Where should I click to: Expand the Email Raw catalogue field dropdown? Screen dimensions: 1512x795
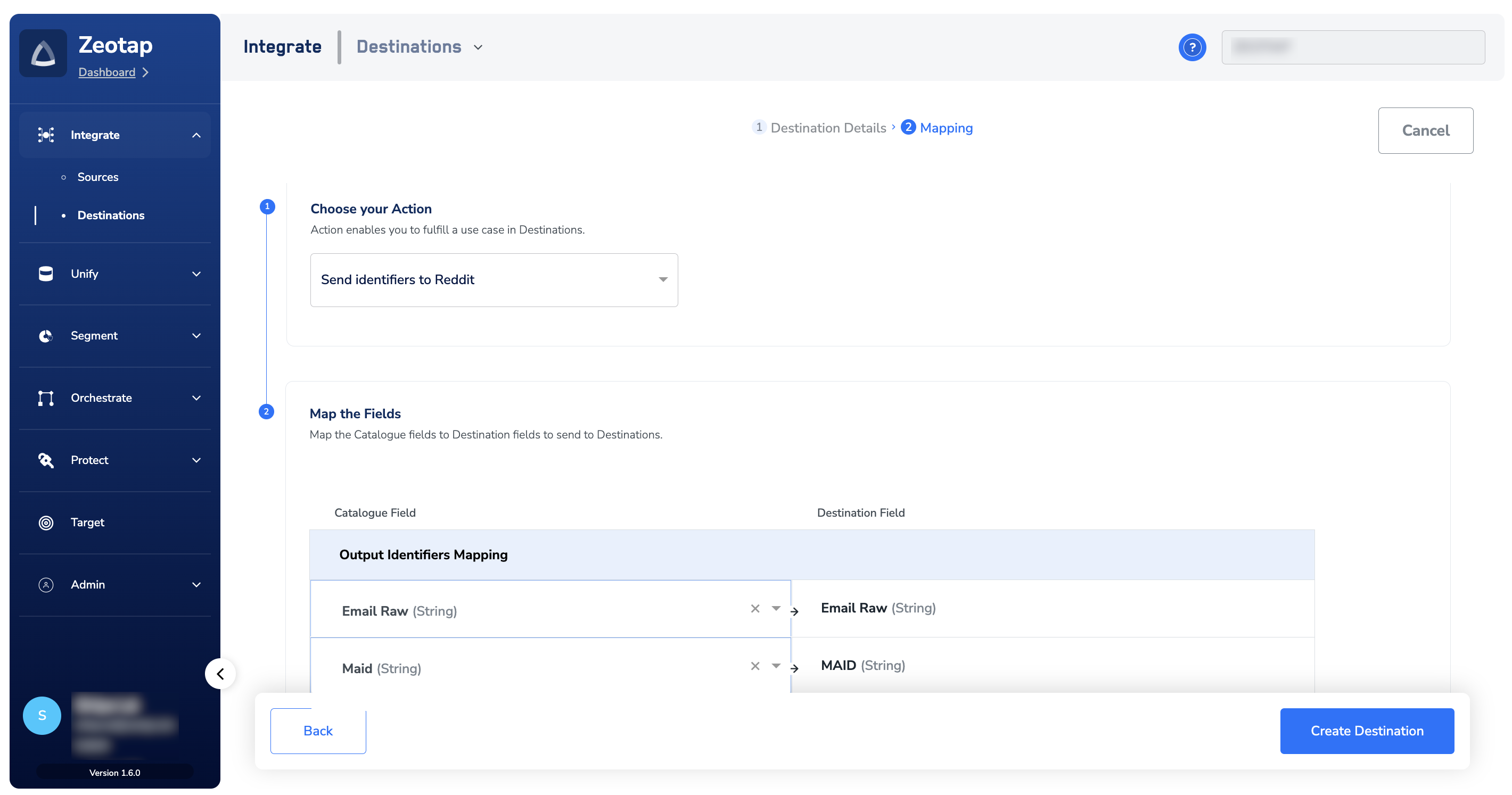776,609
